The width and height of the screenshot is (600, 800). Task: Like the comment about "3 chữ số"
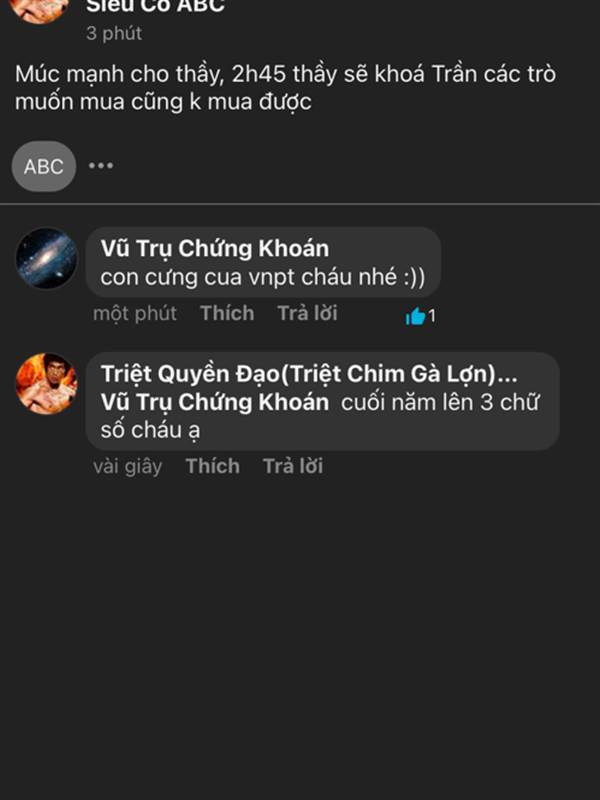(213, 466)
